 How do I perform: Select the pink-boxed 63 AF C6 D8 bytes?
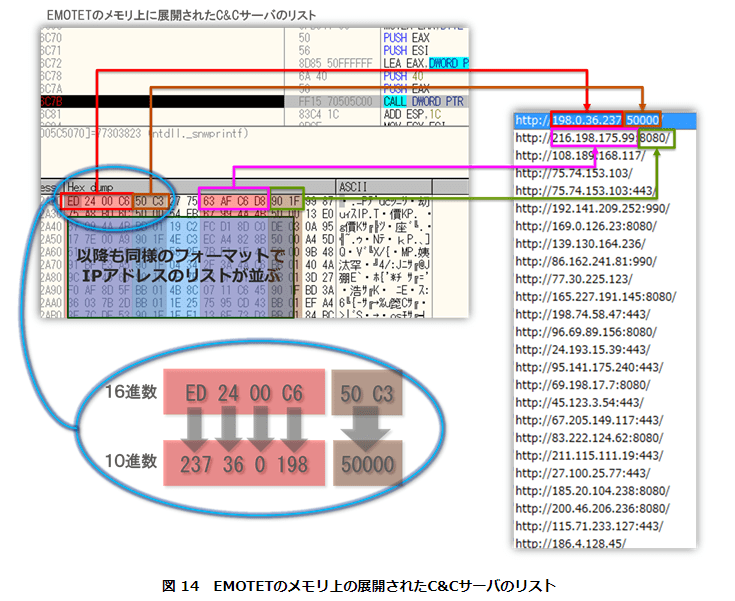[233, 201]
